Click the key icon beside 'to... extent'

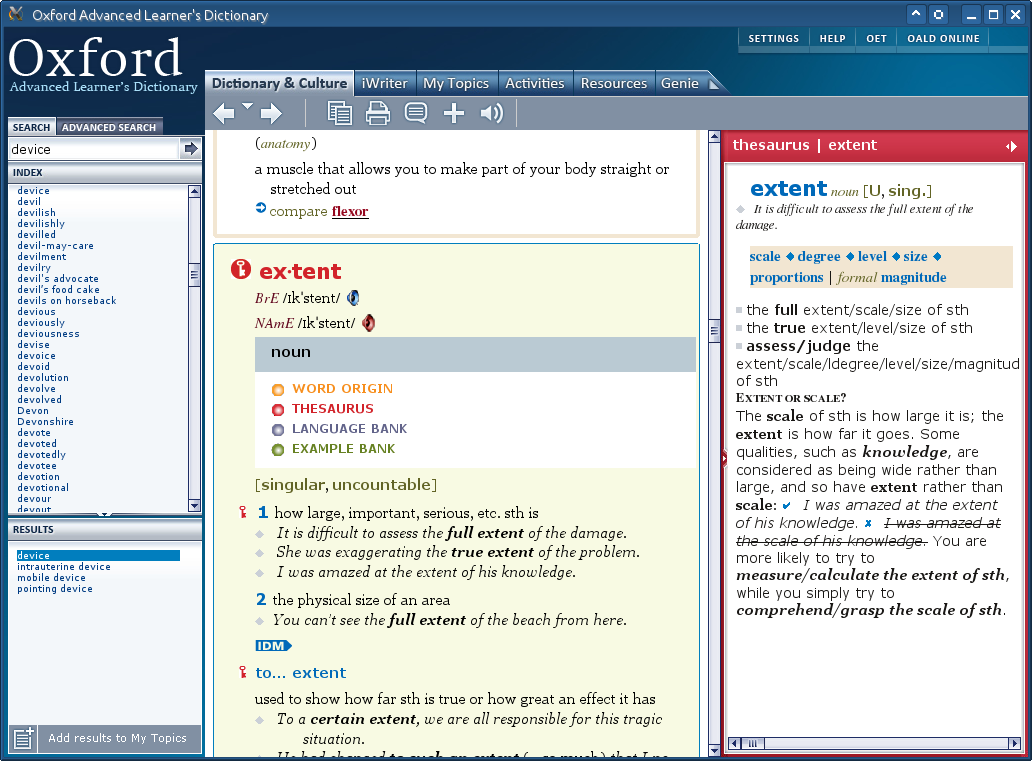243,672
